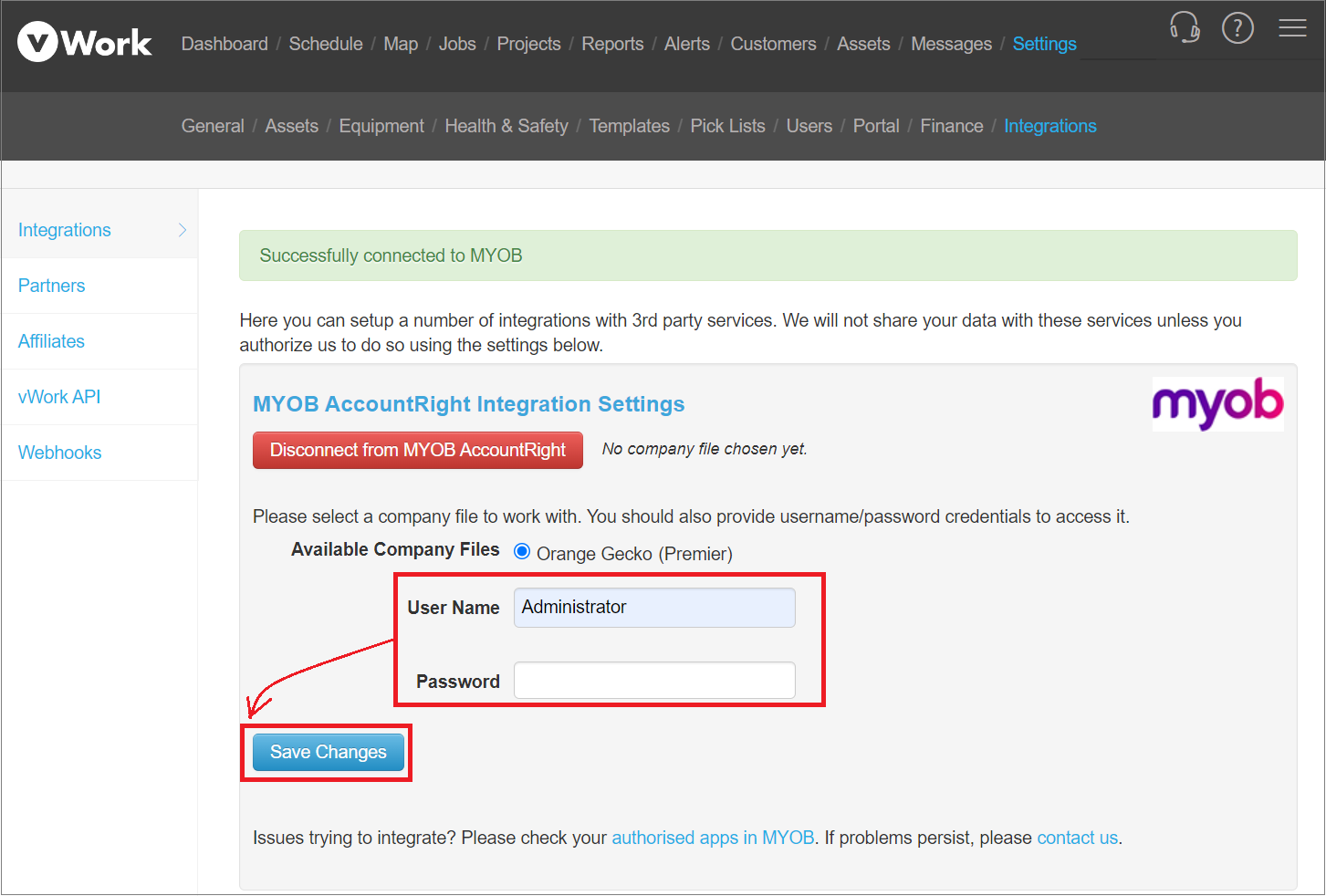Image resolution: width=1326 pixels, height=896 pixels.
Task: Open Assets in top navigation bar
Action: pos(863,44)
